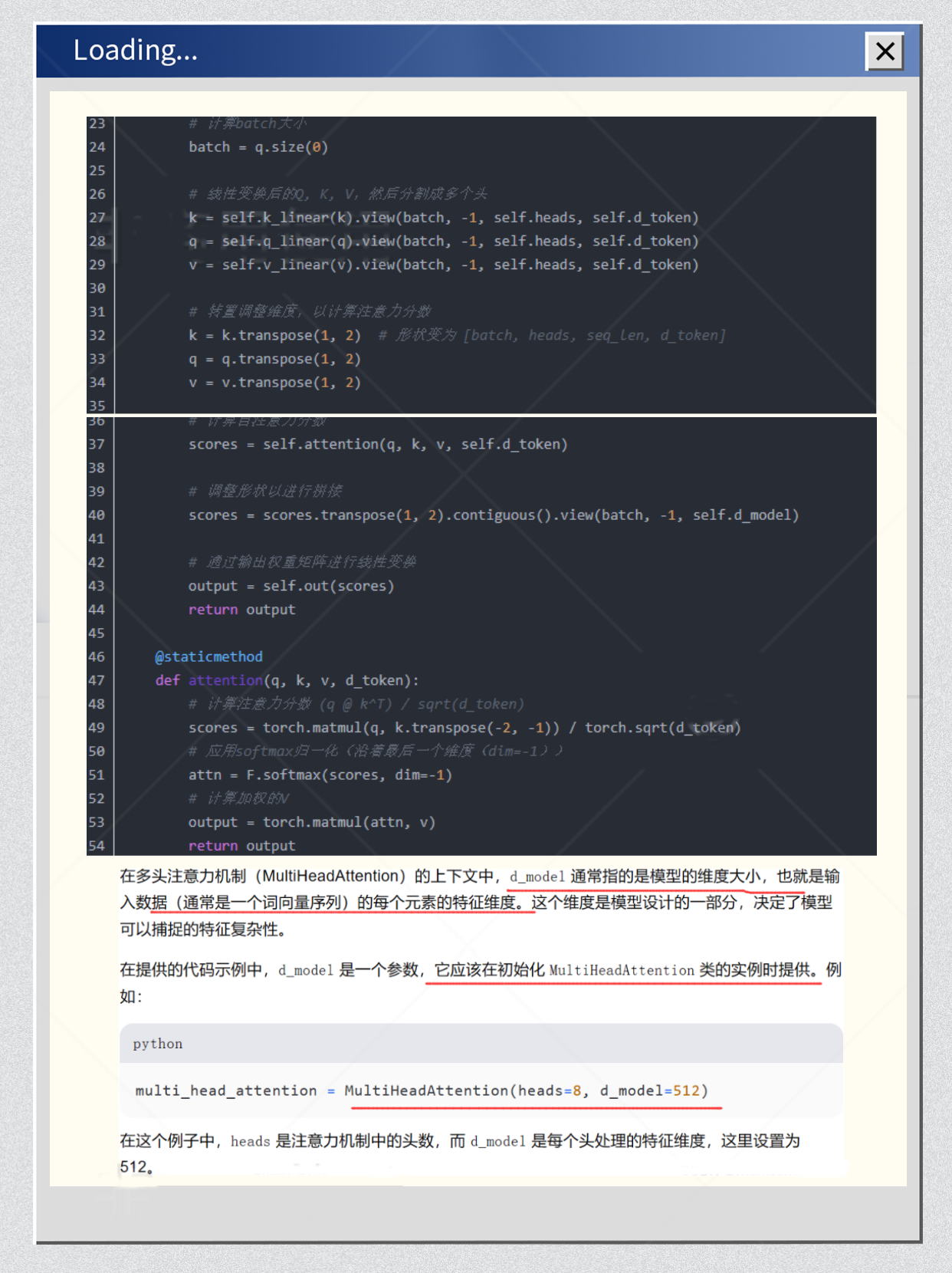This screenshot has width=952, height=1273.
Task: Click the scores.transpose contiguous view line
Action: [494, 515]
